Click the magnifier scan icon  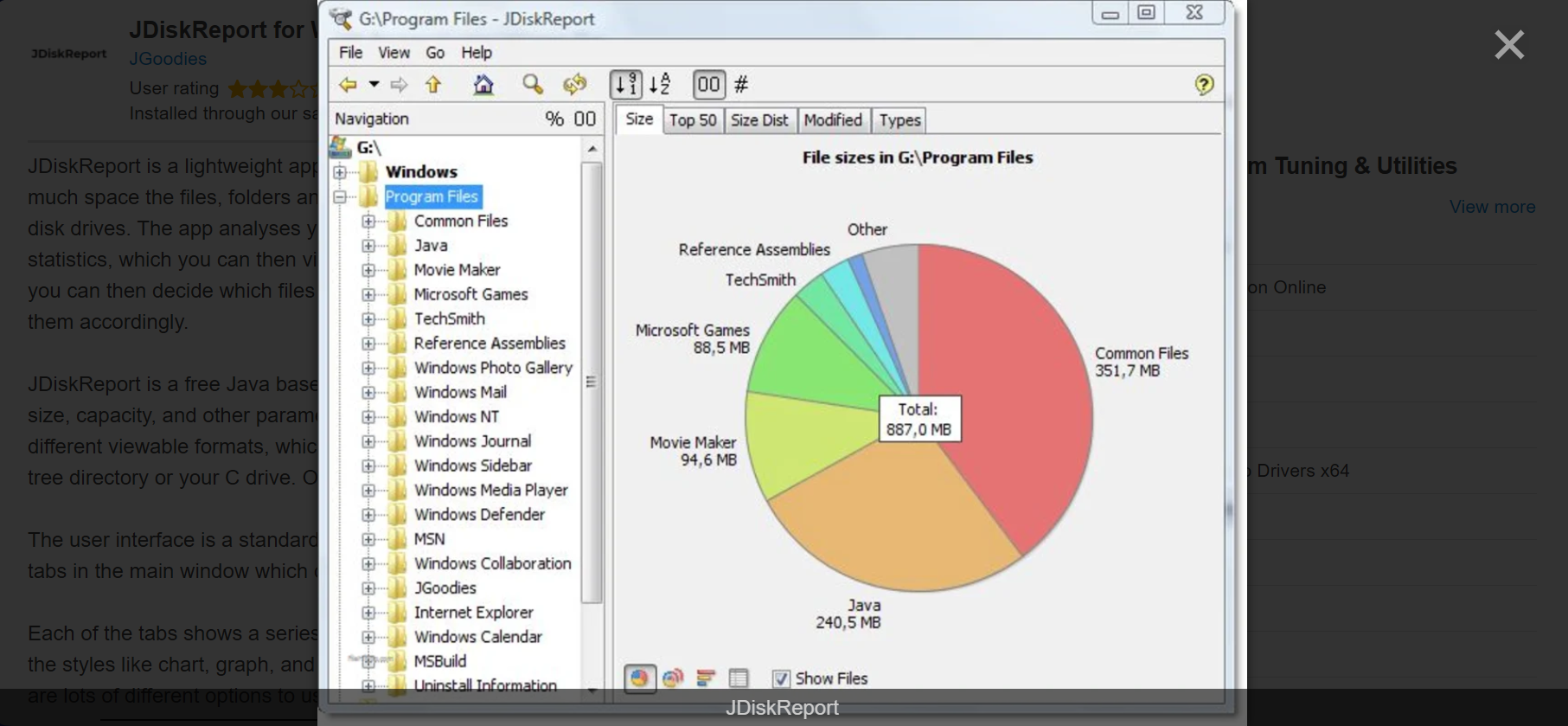[x=533, y=85]
